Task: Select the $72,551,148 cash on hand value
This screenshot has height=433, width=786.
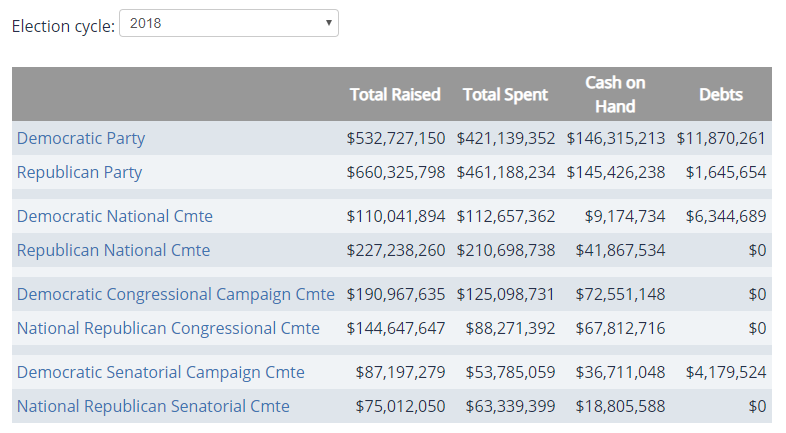Action: coord(620,295)
